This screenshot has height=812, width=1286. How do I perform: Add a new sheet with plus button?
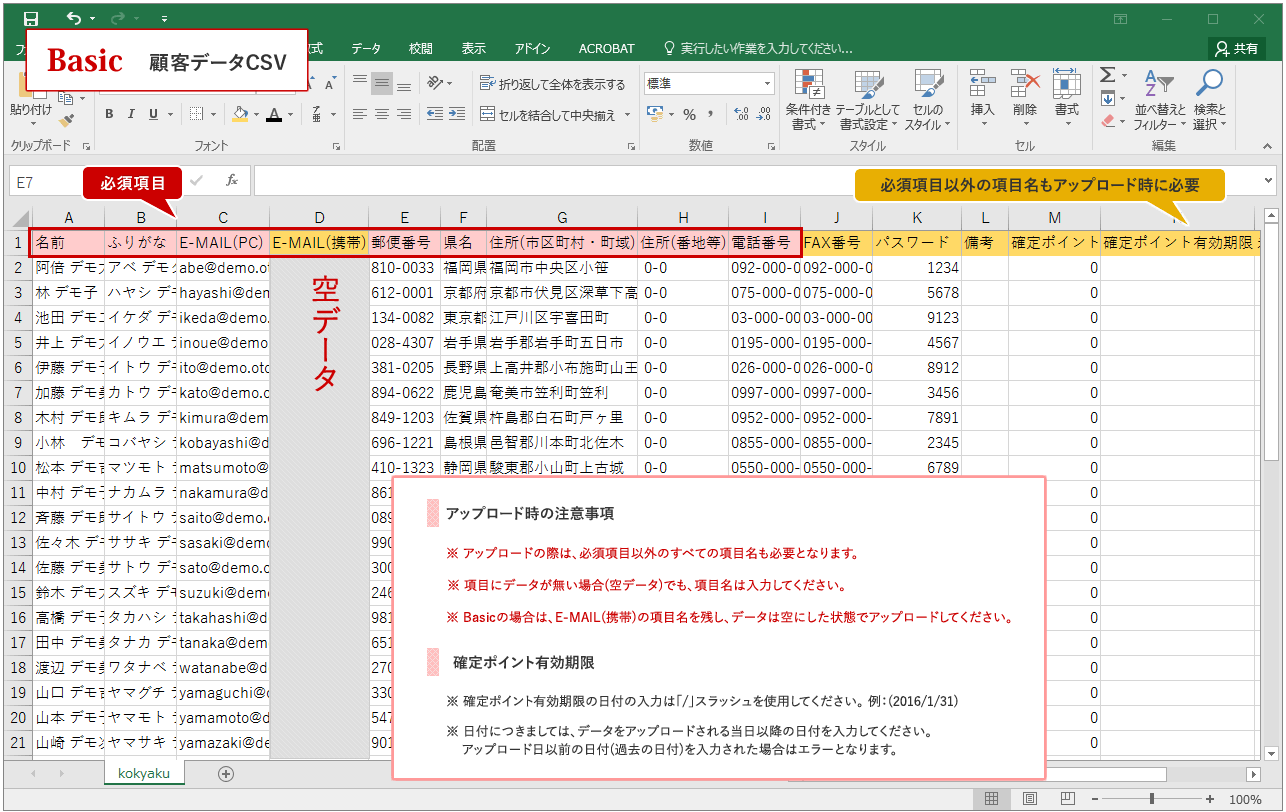point(226,774)
